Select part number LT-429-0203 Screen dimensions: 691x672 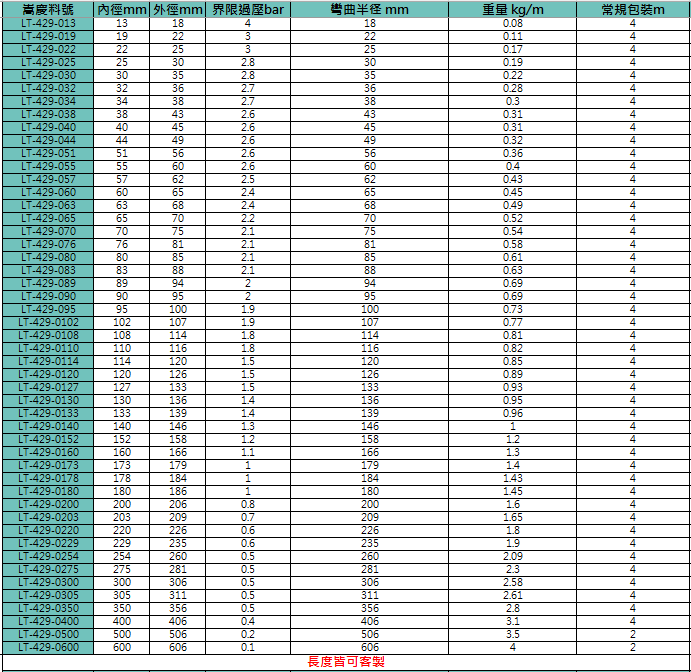click(48, 517)
